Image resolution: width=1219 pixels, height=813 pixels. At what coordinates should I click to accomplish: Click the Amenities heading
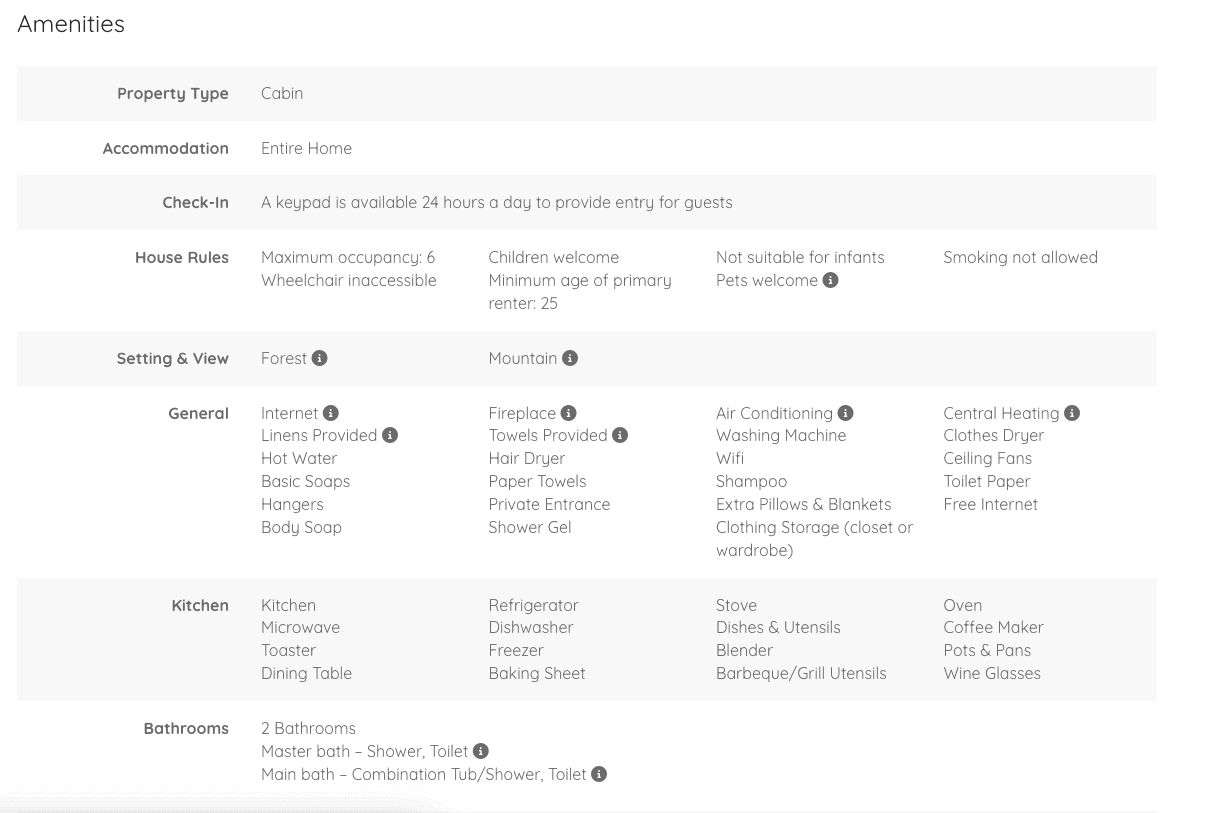point(71,24)
